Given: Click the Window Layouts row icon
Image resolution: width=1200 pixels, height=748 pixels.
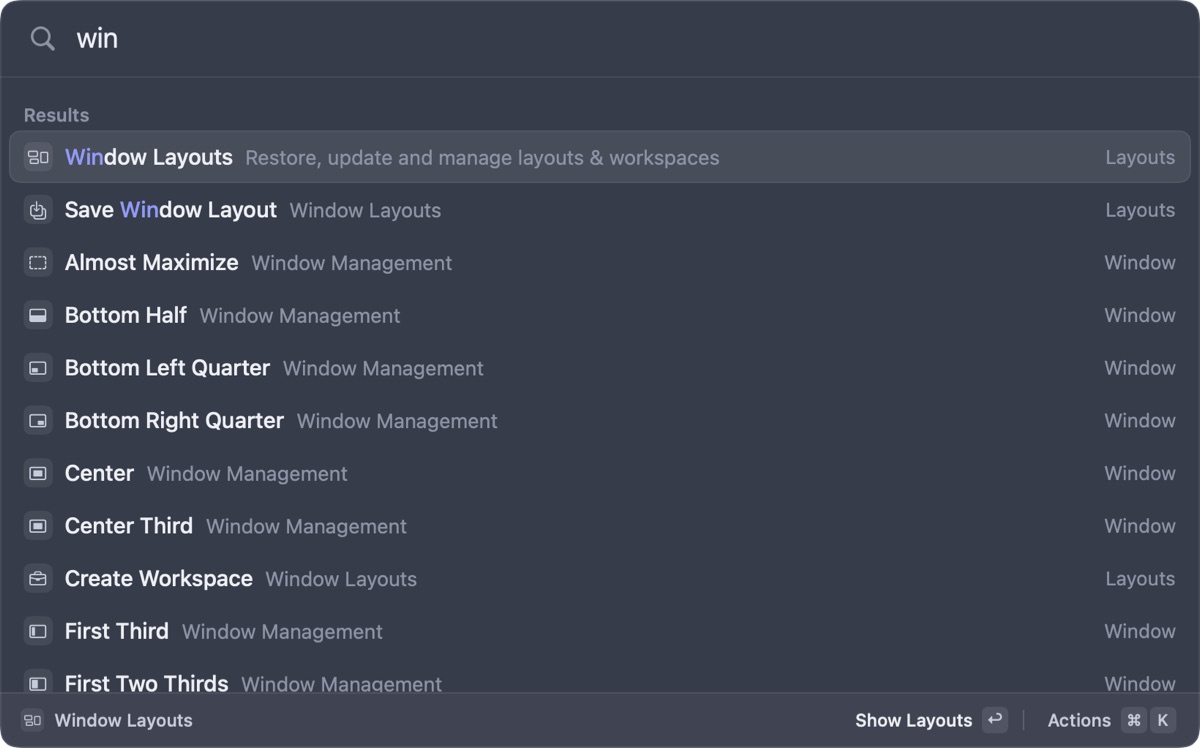Looking at the screenshot, I should 38,157.
